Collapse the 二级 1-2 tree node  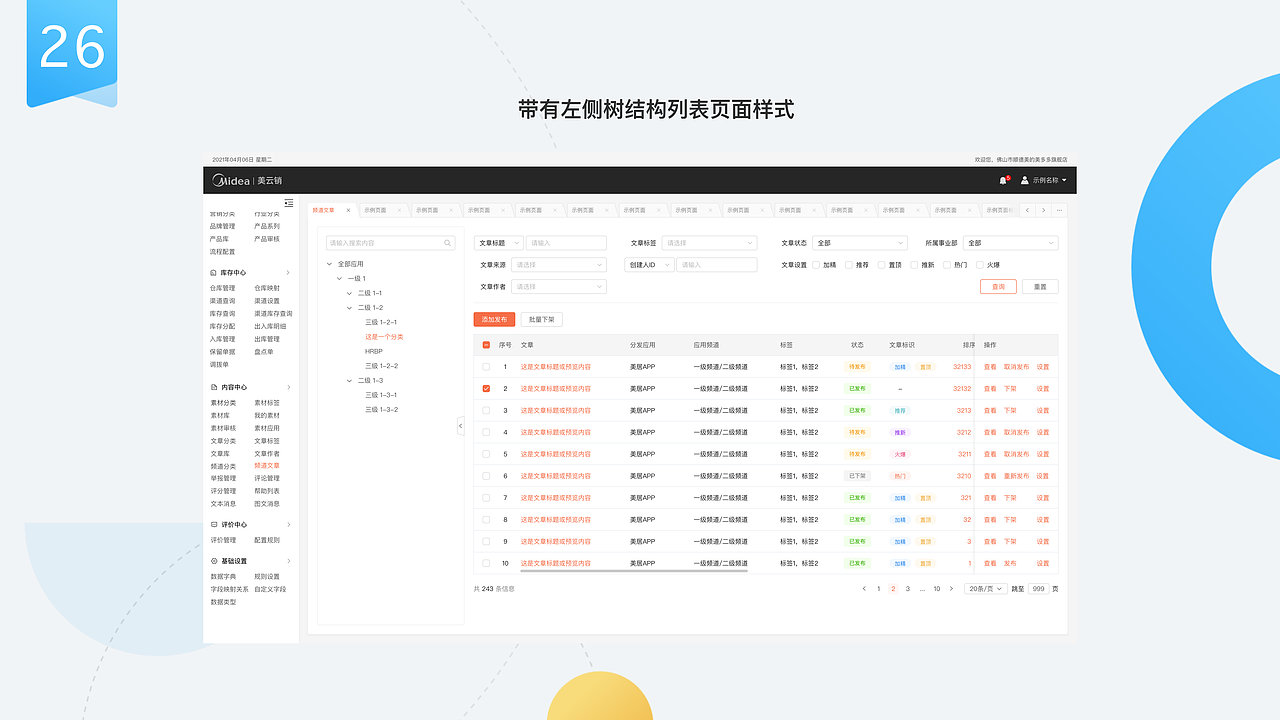(348, 307)
